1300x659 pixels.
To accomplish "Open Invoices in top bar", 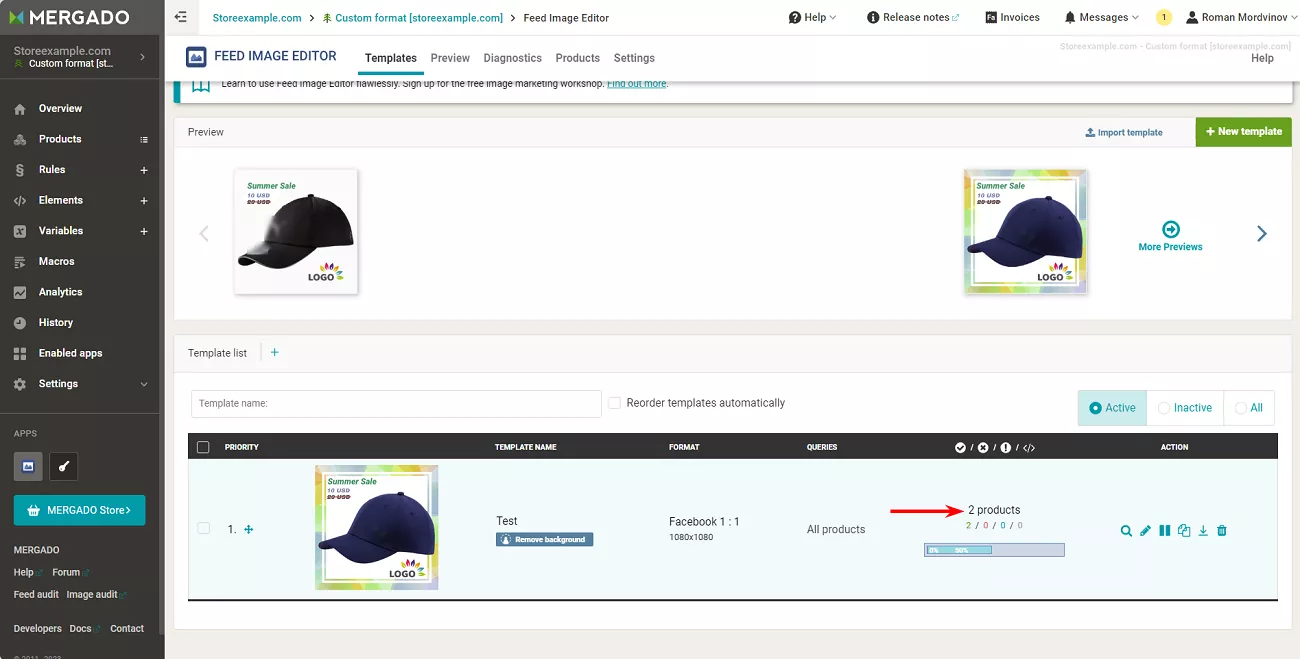I will pyautogui.click(x=1012, y=17).
